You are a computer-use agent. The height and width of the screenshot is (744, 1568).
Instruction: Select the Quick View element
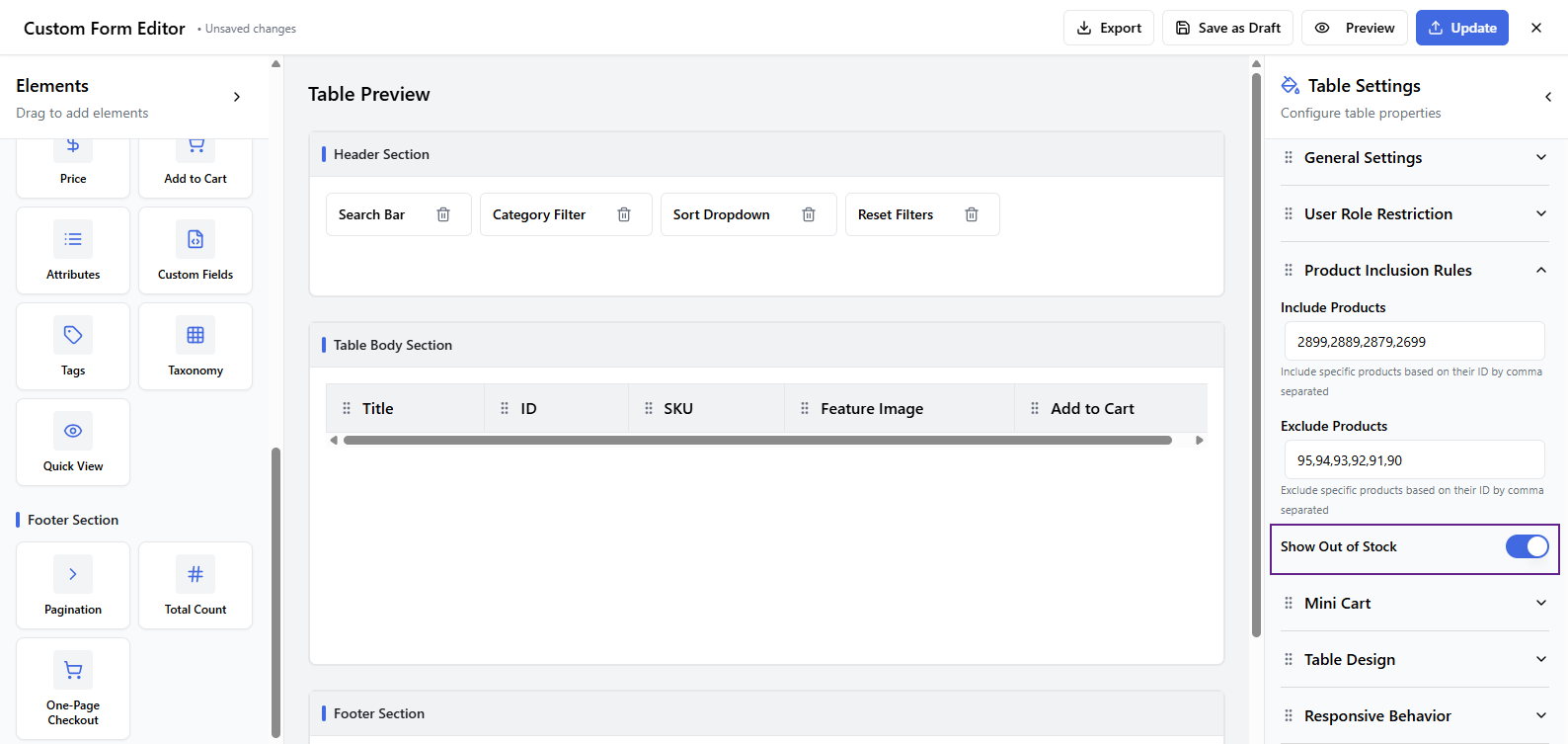pos(73,443)
